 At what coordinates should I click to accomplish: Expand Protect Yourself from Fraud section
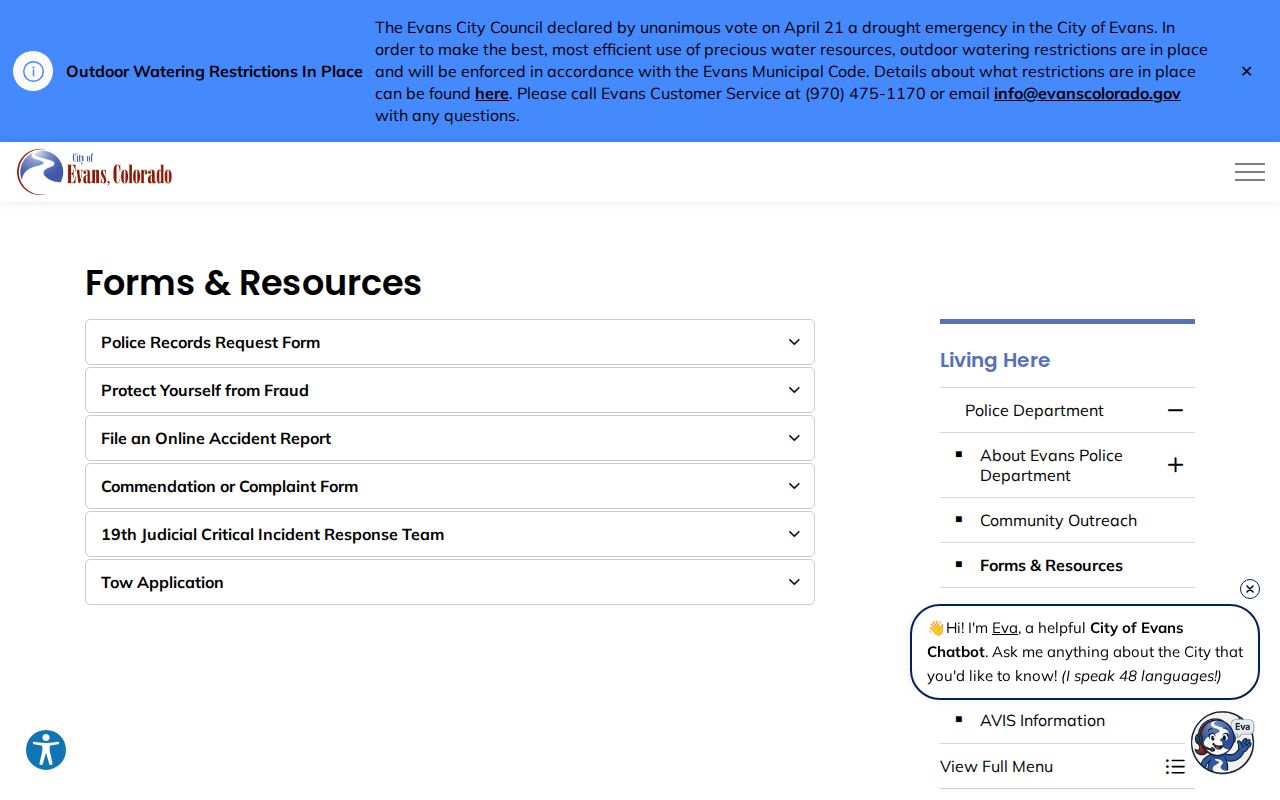click(450, 390)
